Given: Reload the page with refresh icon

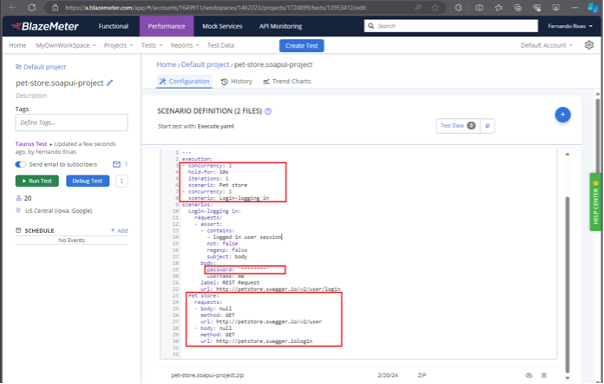Looking at the screenshot, I should click(x=32, y=7).
